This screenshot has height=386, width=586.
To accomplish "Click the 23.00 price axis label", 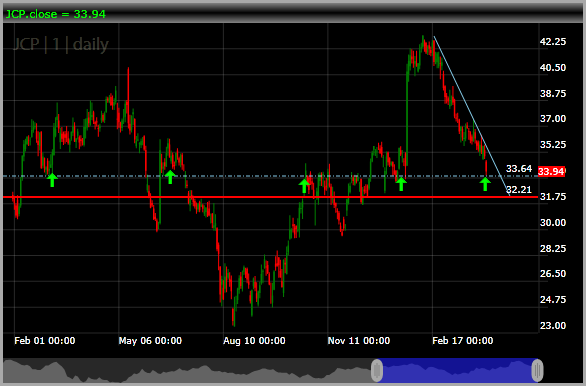I will (553, 326).
